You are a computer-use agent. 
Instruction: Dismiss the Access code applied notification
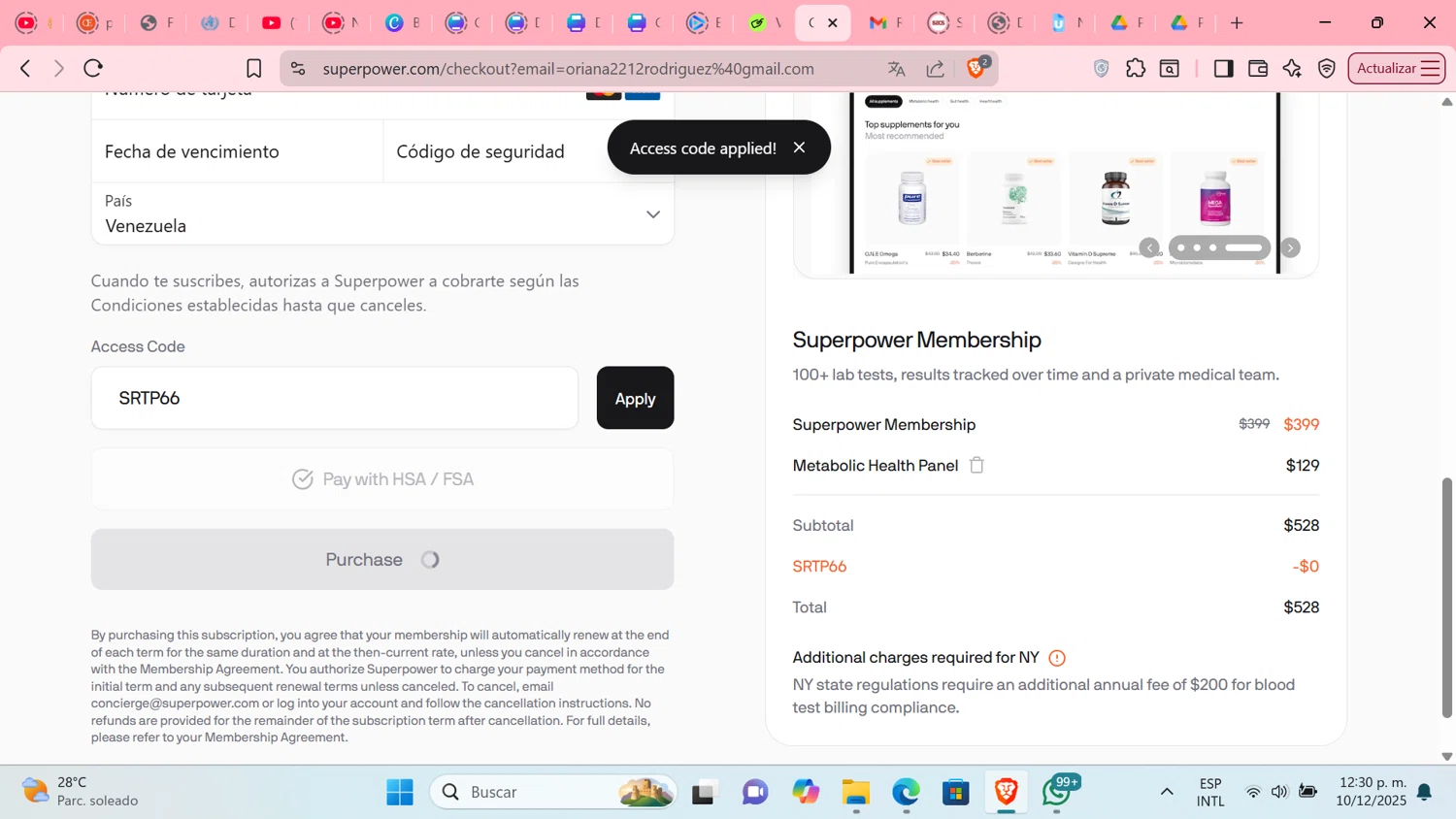point(799,147)
